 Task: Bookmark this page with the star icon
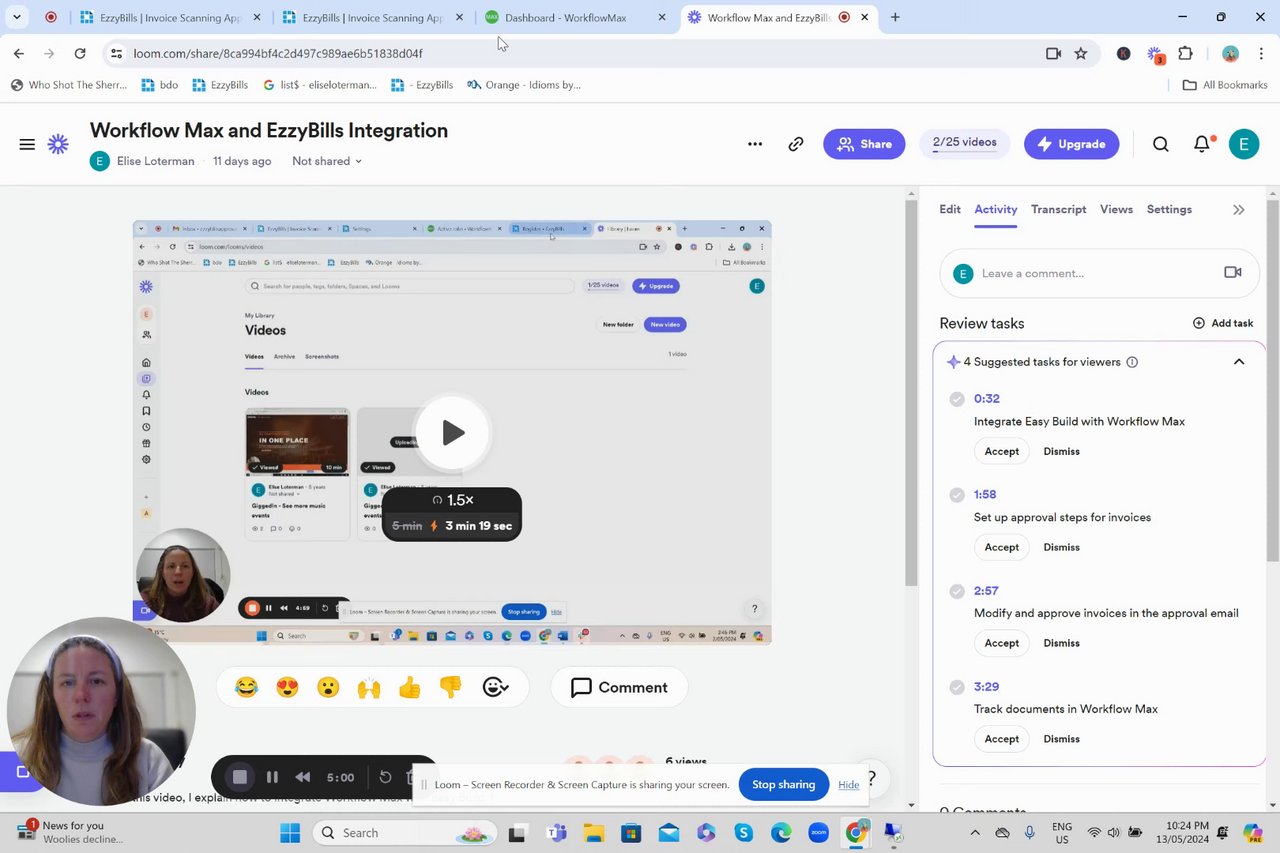(x=1081, y=53)
